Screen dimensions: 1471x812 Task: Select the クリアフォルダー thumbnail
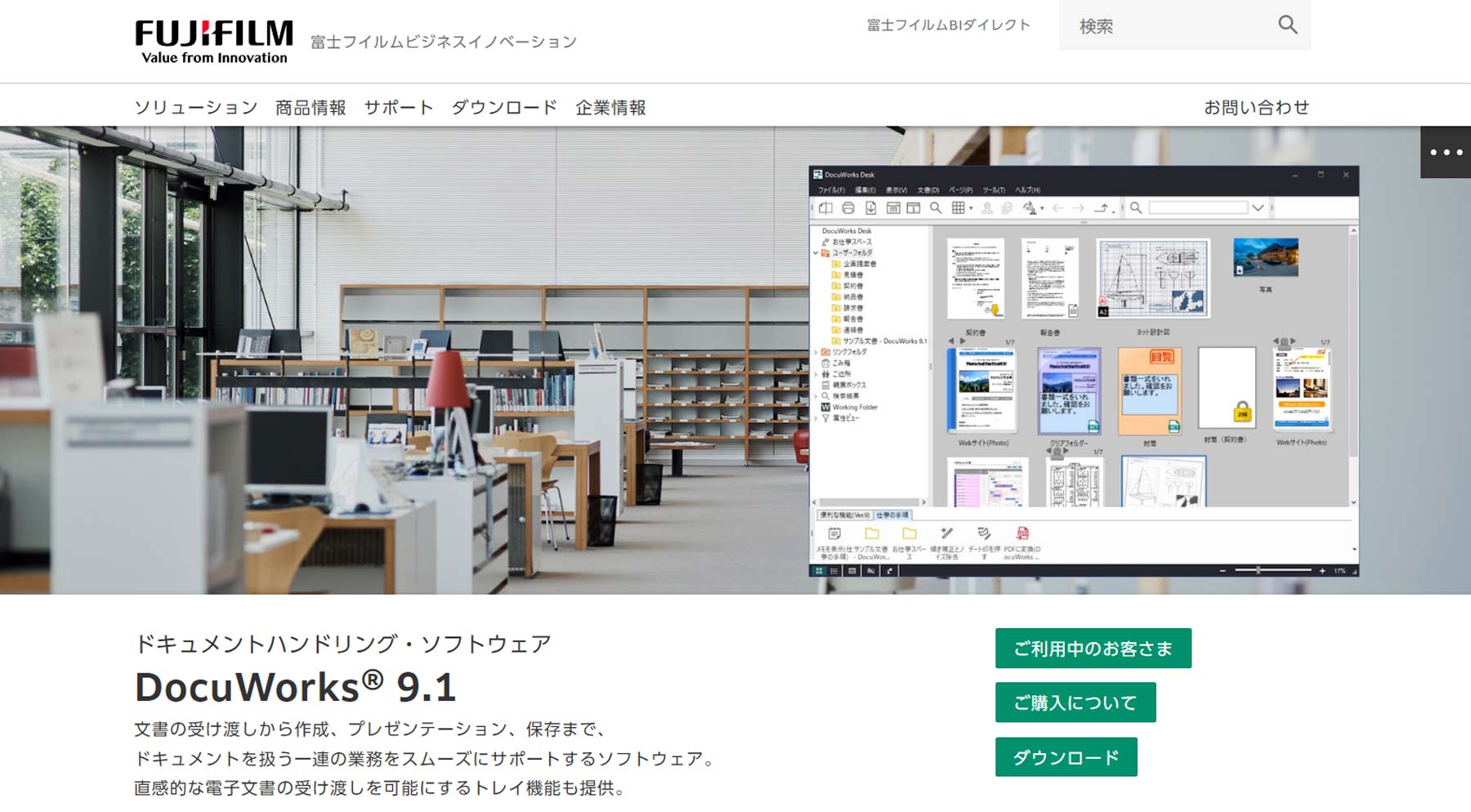1069,391
